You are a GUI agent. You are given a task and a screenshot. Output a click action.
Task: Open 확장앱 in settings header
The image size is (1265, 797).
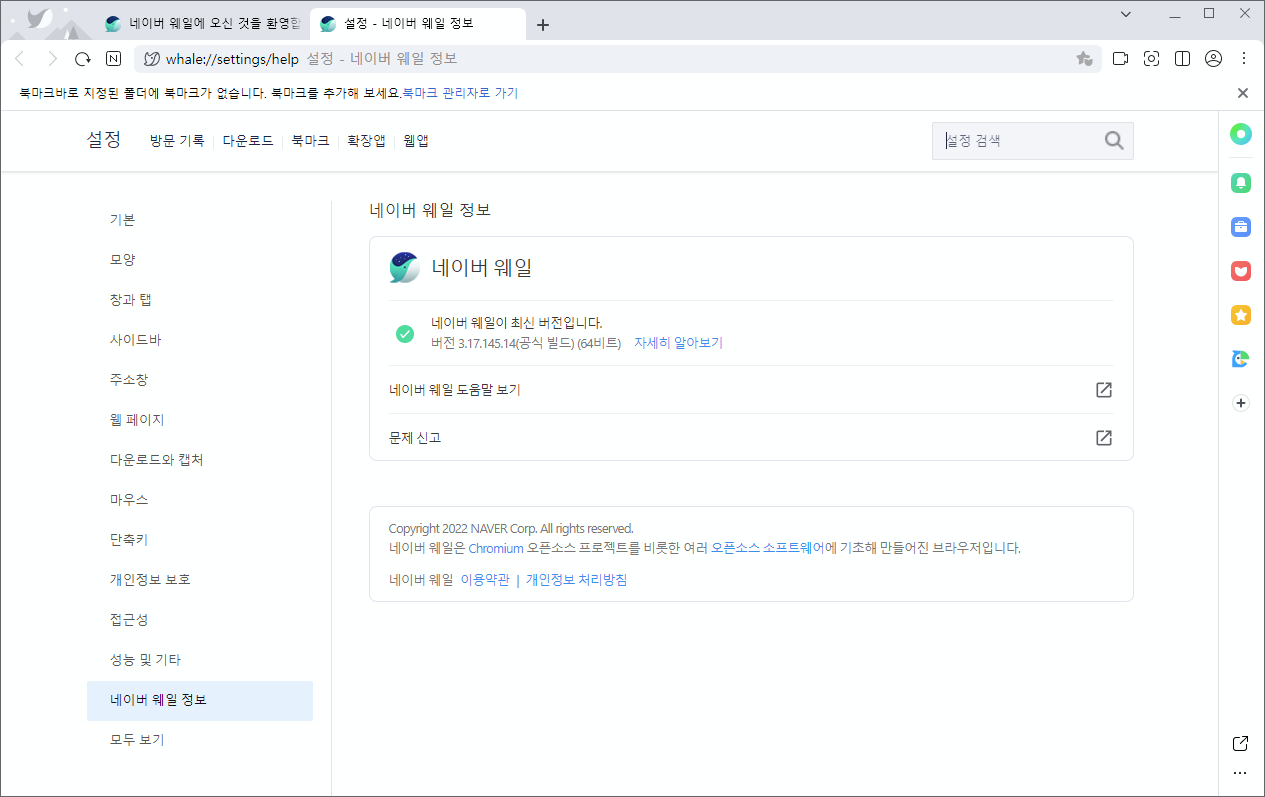pos(366,141)
